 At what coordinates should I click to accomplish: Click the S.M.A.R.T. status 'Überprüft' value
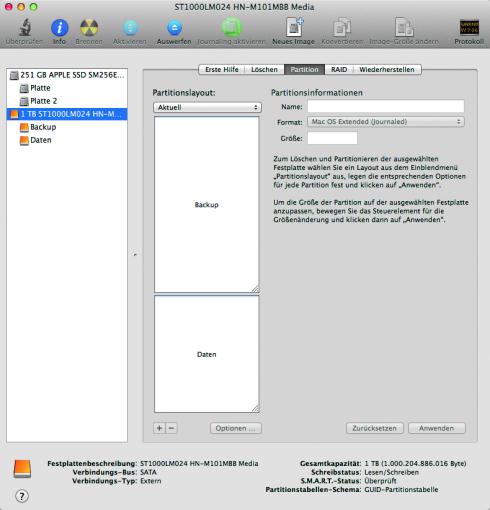380,481
